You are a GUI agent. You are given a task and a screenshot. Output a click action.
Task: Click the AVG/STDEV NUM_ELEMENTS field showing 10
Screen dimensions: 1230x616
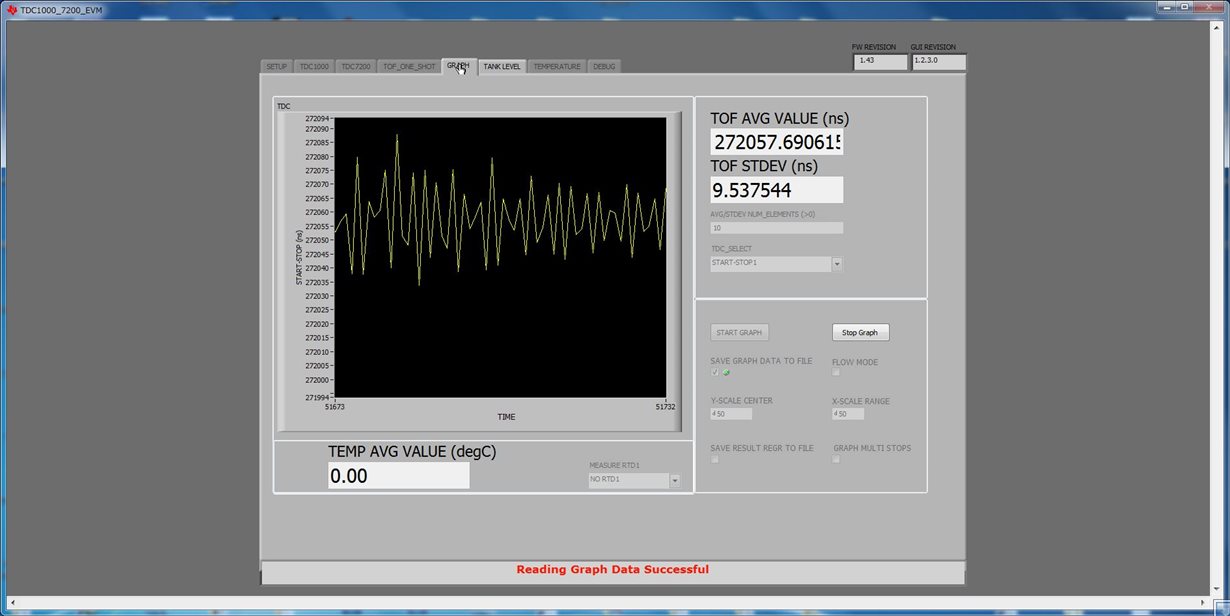pos(777,227)
